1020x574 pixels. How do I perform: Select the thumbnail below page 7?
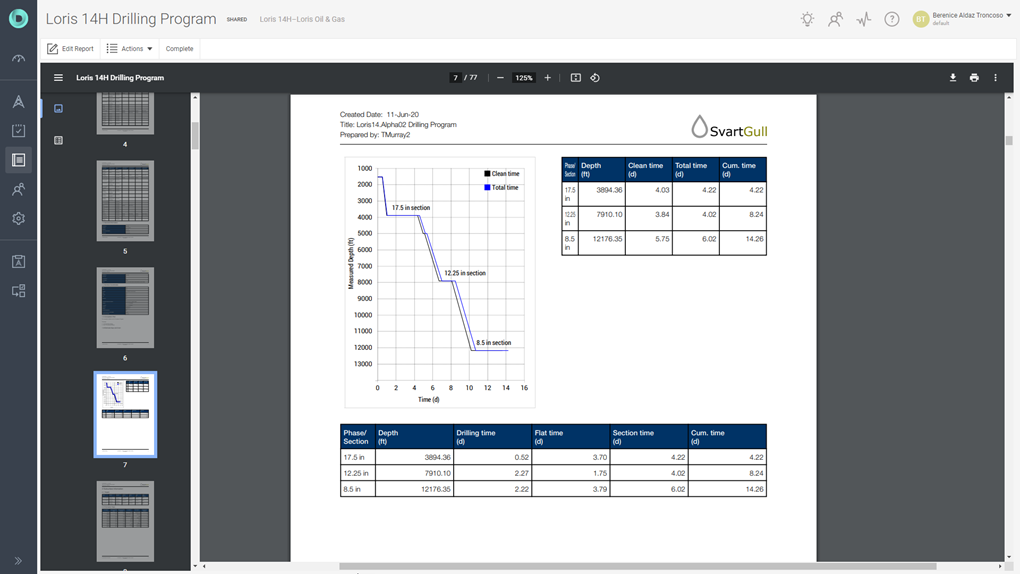(x=126, y=521)
